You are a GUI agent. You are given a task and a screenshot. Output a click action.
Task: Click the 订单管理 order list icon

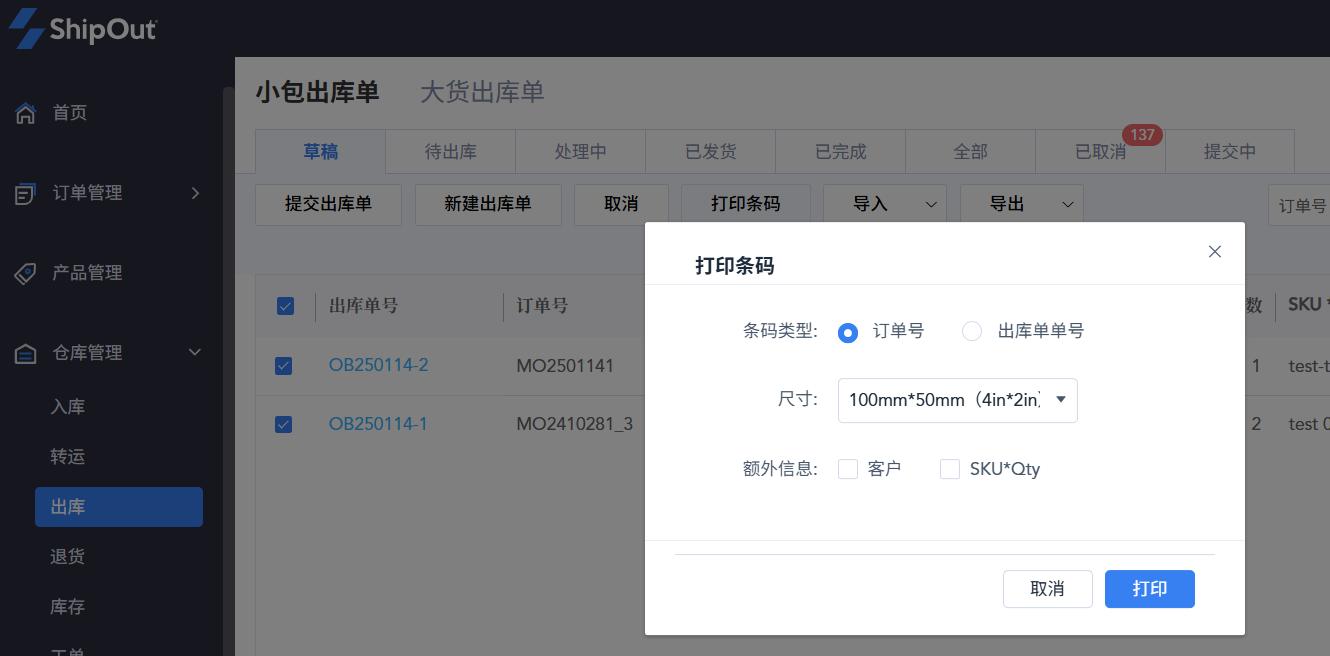(x=26, y=193)
